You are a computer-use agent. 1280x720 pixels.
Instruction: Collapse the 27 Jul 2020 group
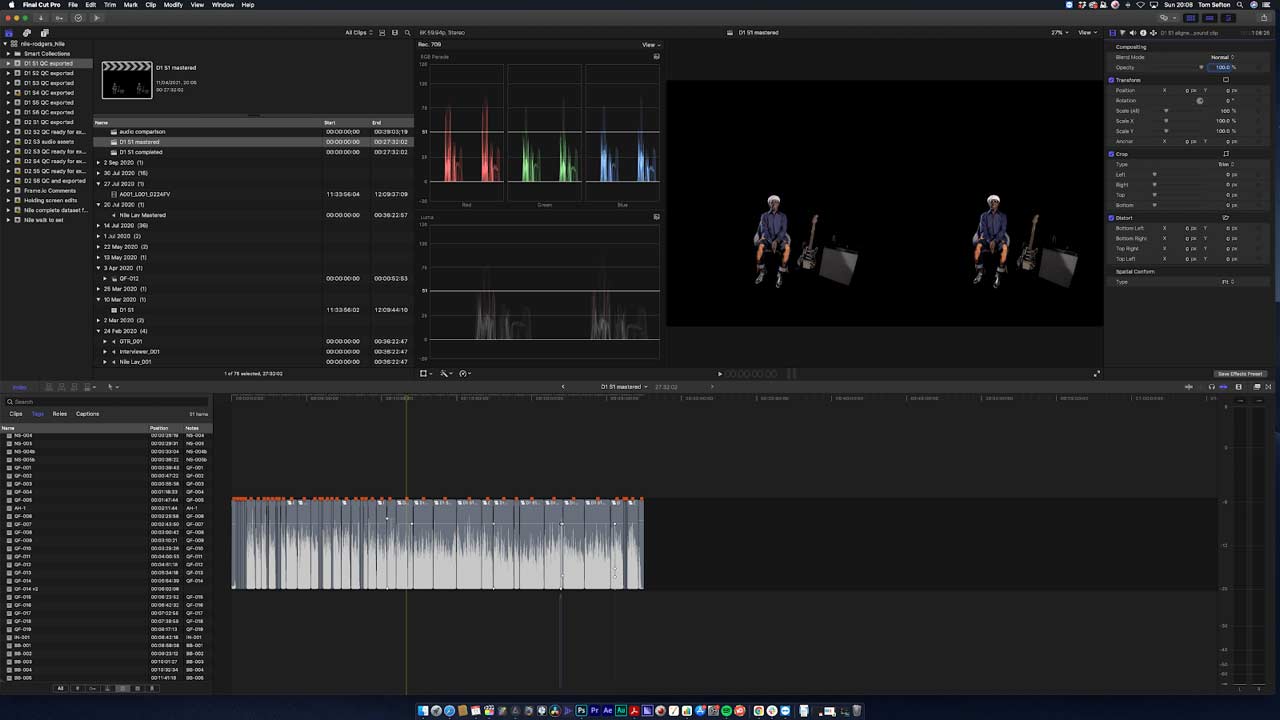[x=99, y=184]
